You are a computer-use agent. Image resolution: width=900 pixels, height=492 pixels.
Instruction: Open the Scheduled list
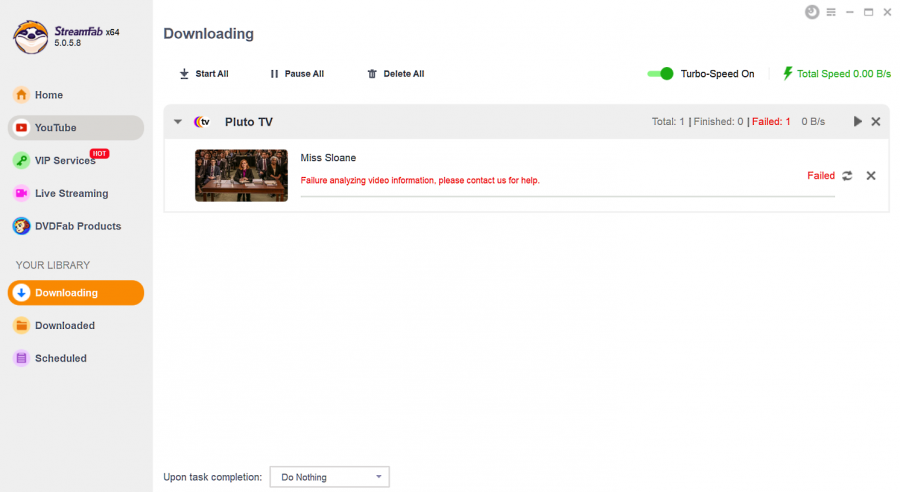click(76, 358)
